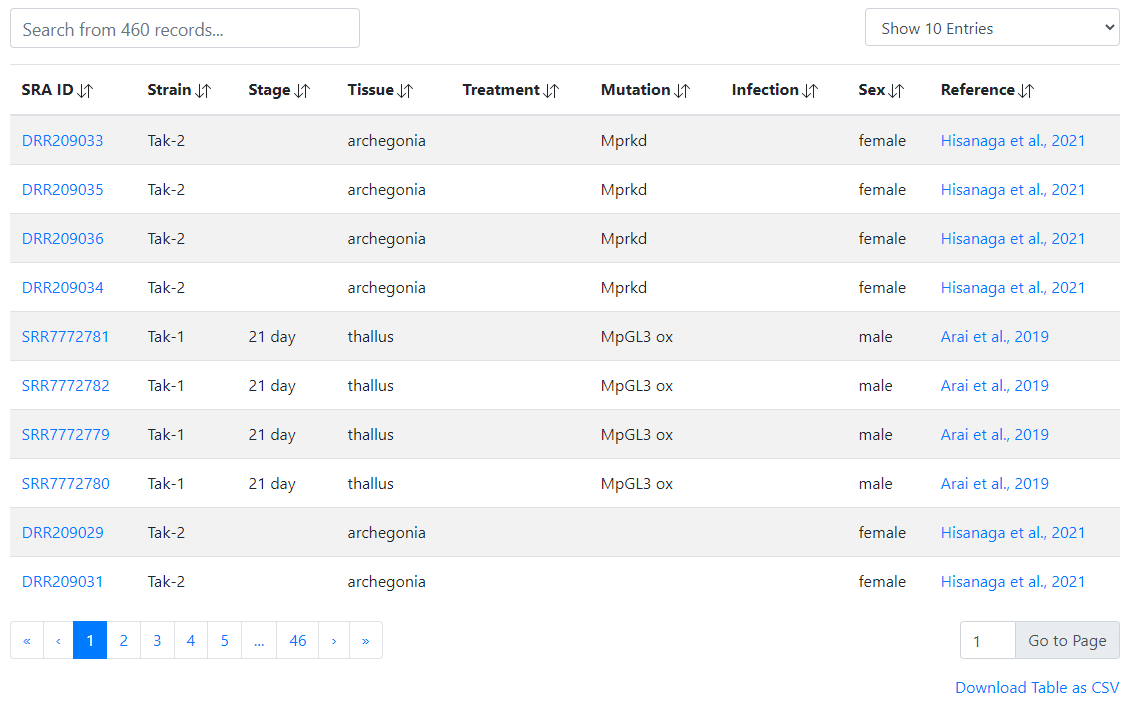Sort table by SRA ID column
This screenshot has width=1133, height=707.
[x=85, y=91]
